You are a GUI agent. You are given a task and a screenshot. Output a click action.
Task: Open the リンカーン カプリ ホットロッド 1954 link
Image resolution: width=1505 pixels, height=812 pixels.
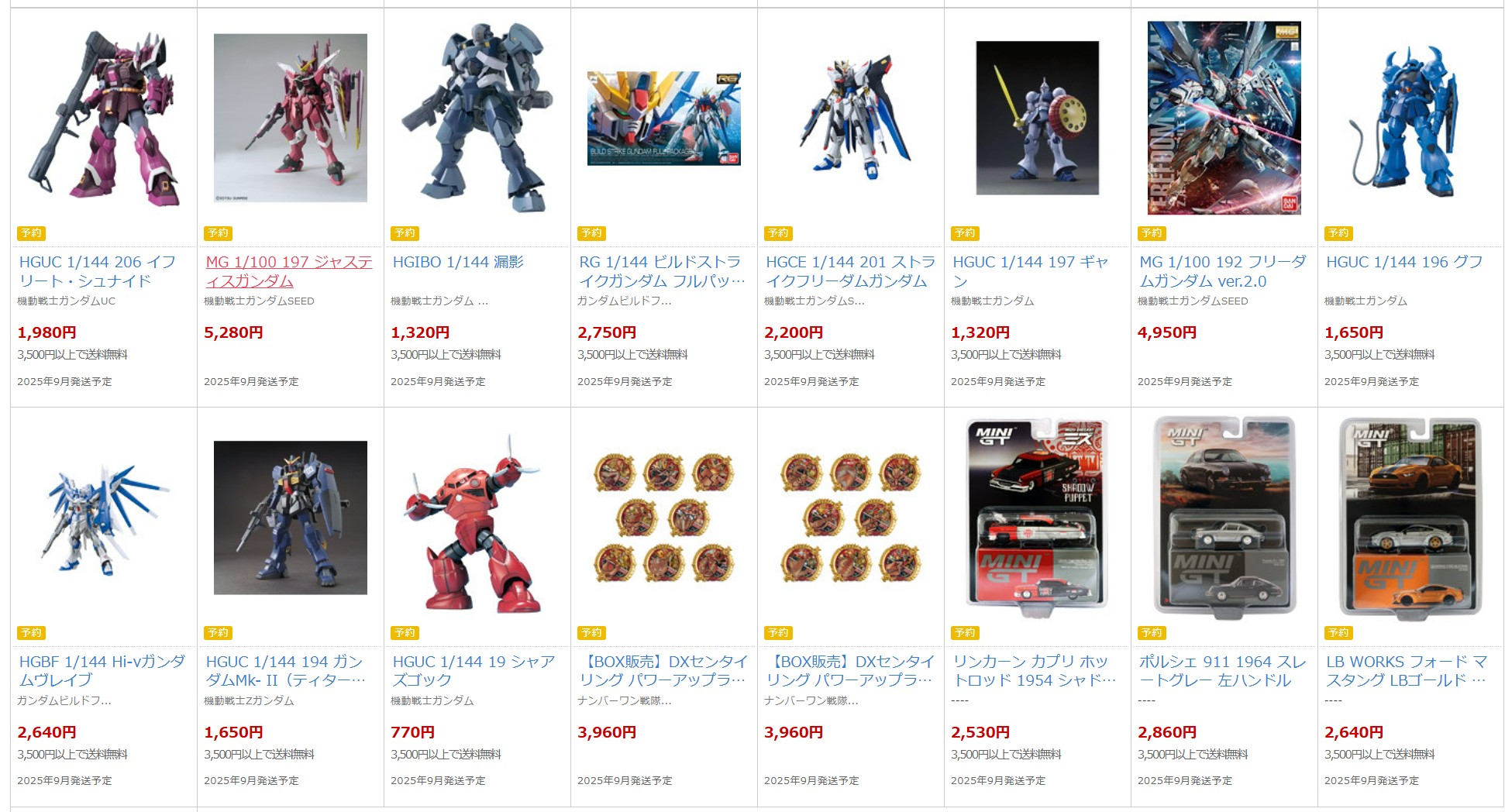click(1035, 671)
